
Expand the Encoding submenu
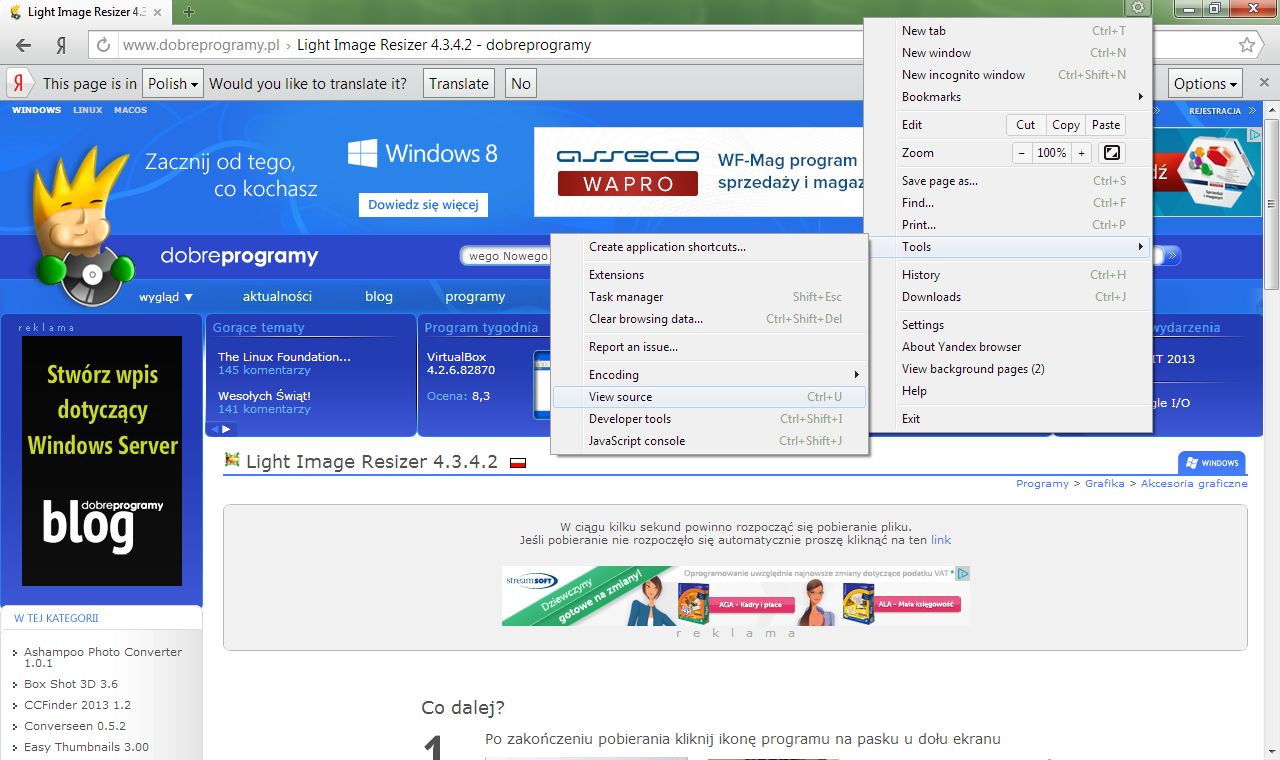coord(709,375)
